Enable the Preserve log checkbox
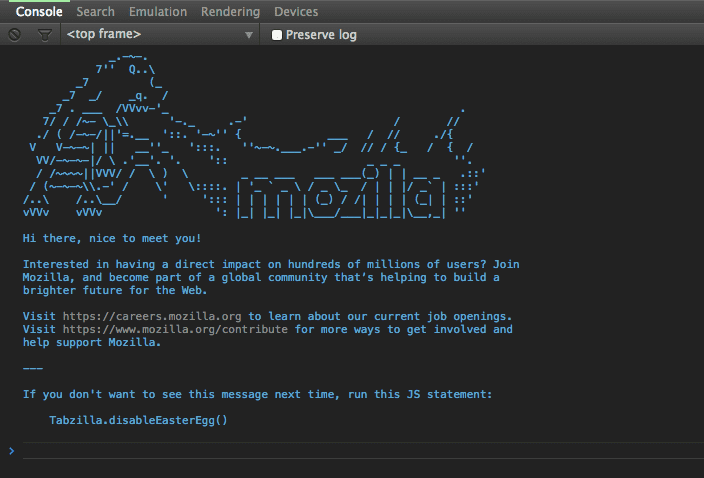 click(277, 35)
